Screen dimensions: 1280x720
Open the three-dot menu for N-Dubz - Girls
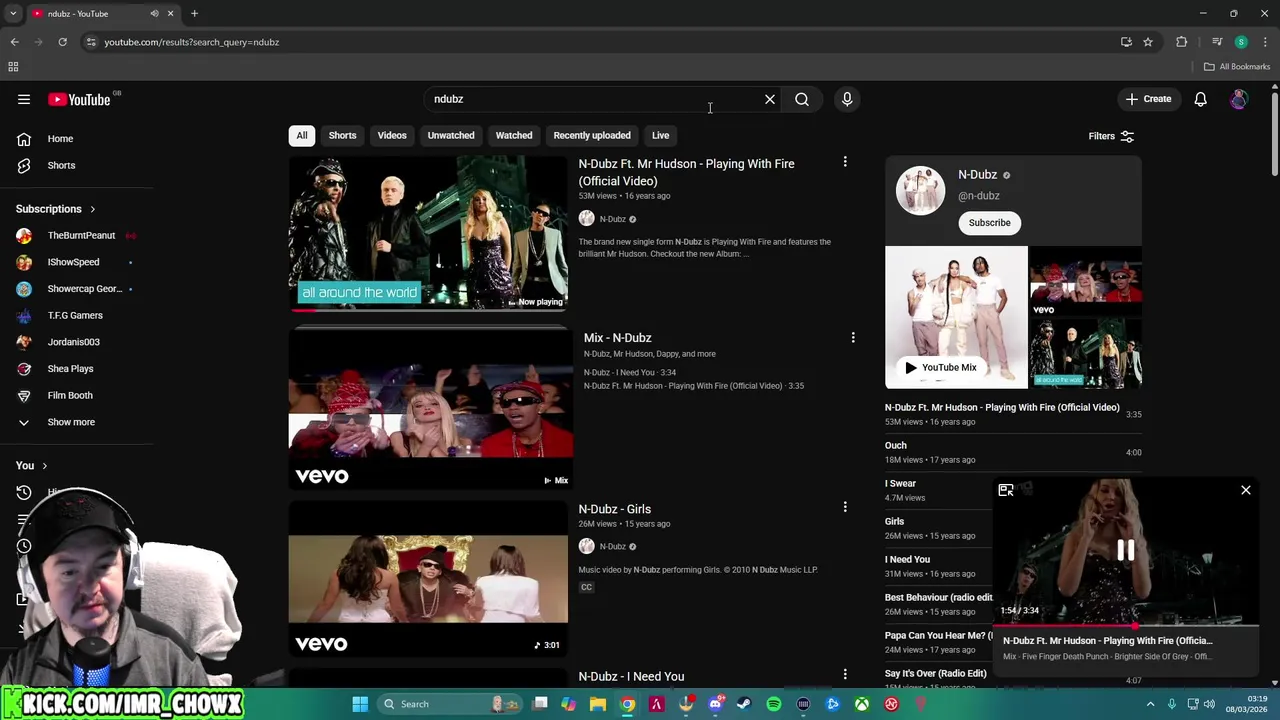[845, 508]
